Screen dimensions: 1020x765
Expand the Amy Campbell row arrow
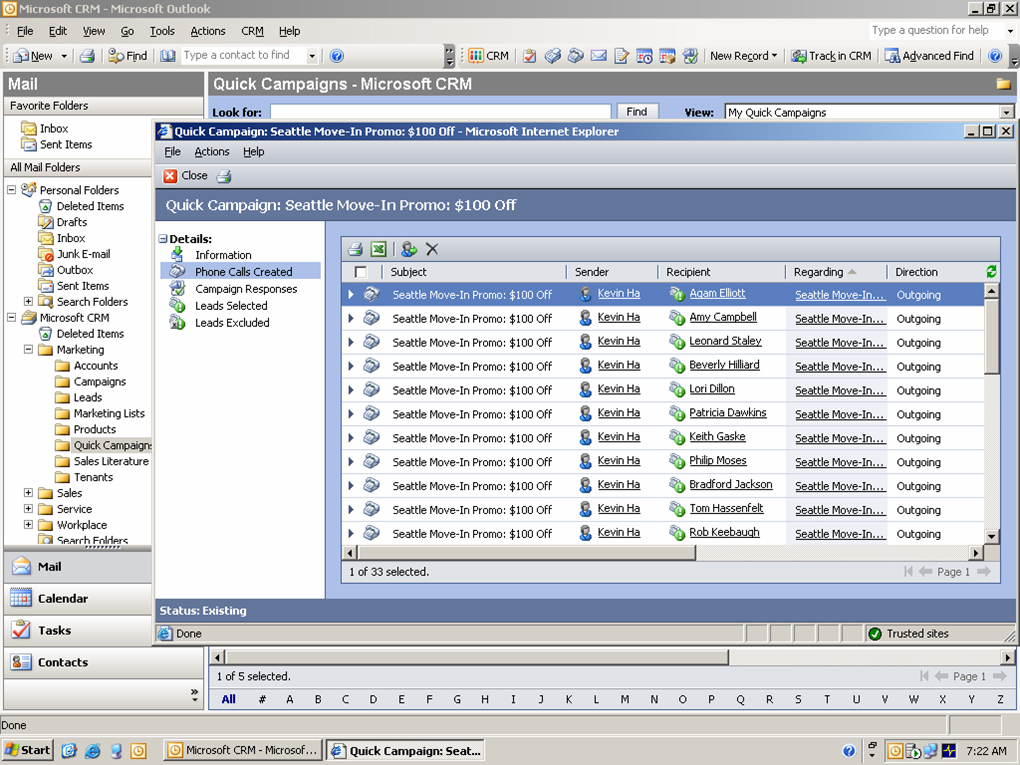point(351,319)
